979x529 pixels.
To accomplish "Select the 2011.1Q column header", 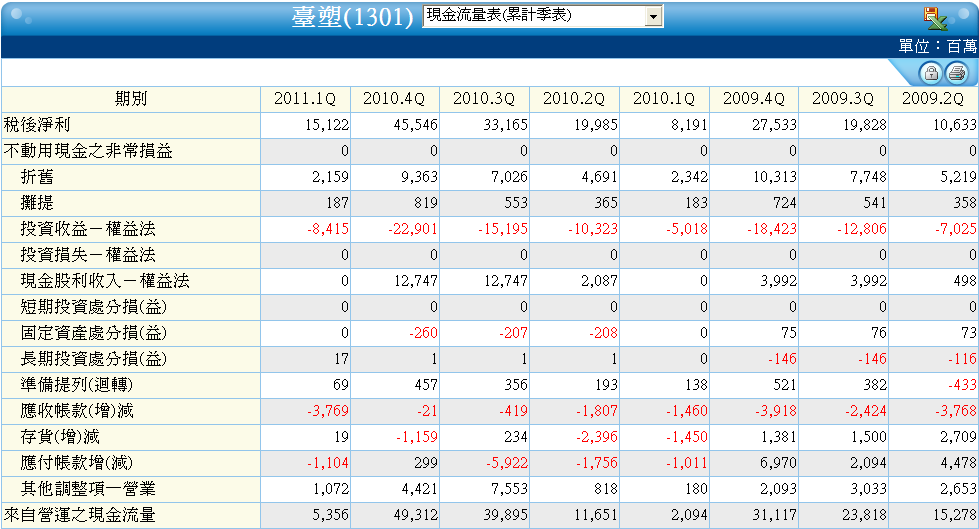I will [305, 99].
